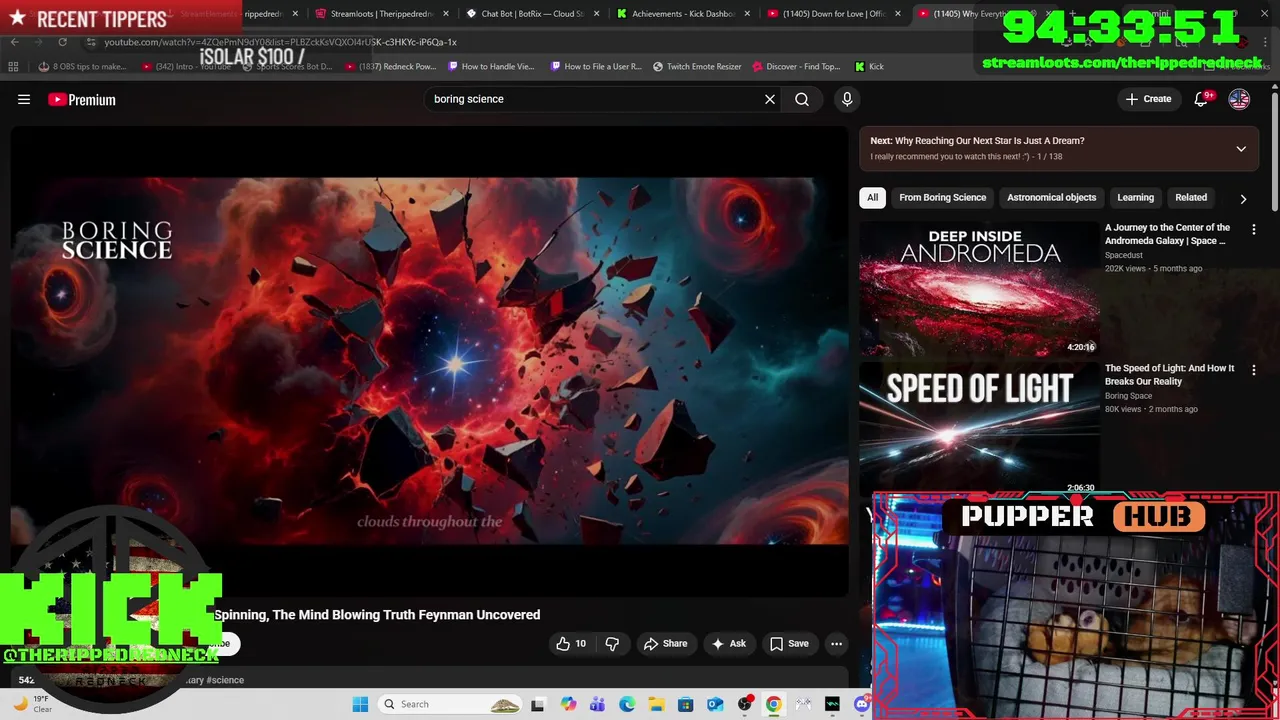
Task: Open options menu for Speed of Light video
Action: click(1253, 370)
